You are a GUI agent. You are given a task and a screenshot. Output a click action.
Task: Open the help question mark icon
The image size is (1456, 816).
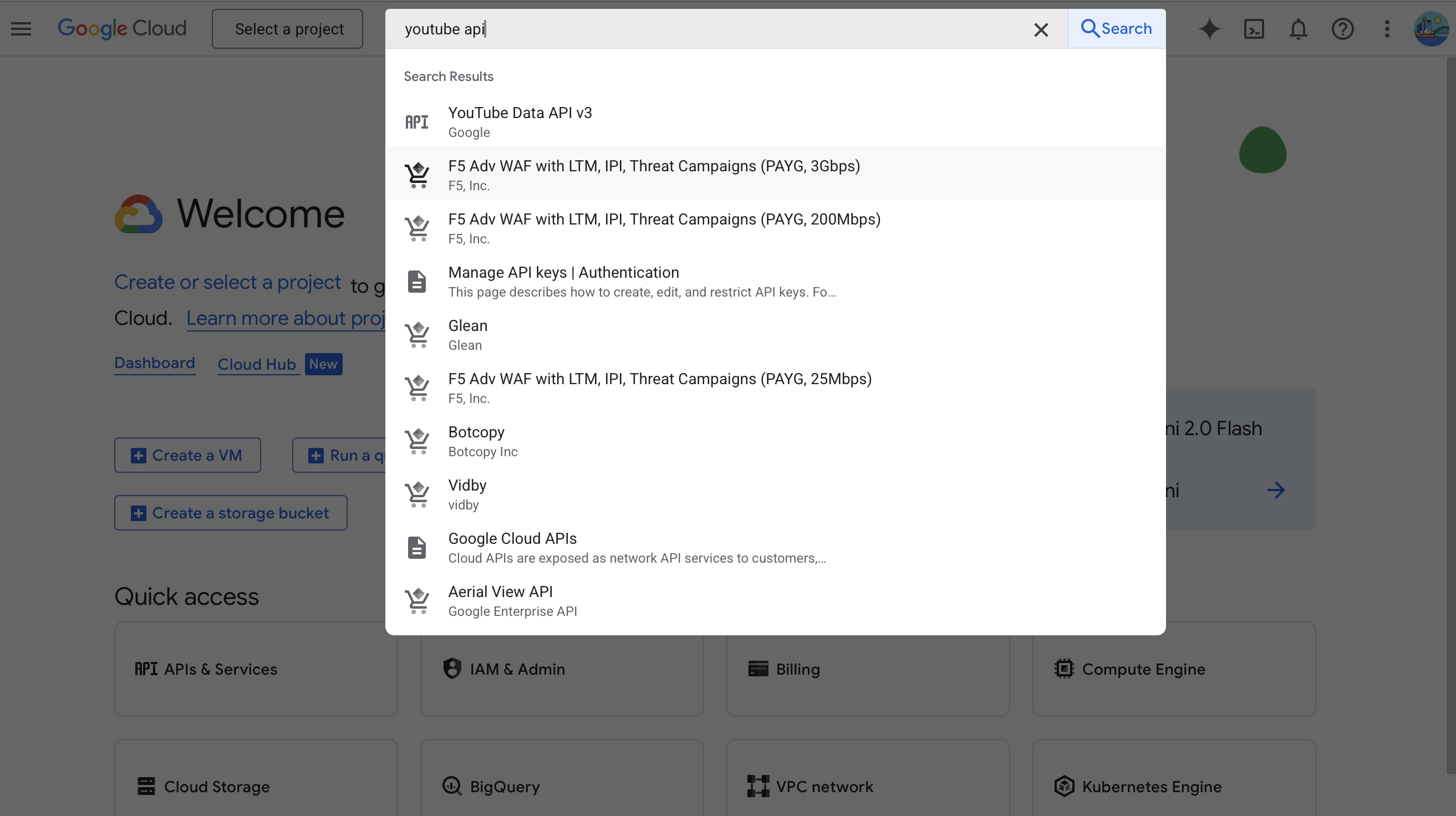tap(1342, 29)
